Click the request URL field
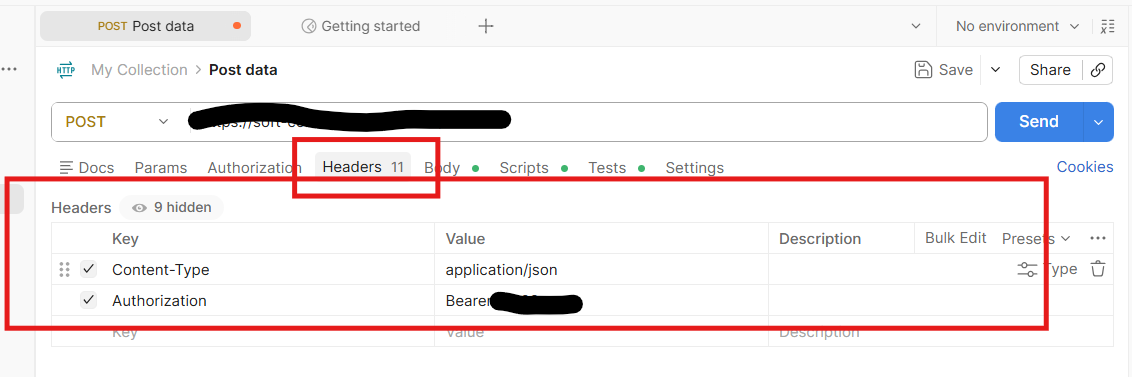The height and width of the screenshot is (377, 1132). (x=585, y=121)
